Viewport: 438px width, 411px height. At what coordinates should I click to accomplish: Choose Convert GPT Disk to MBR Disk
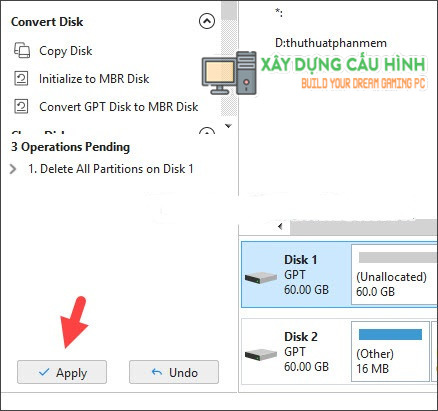pyautogui.click(x=119, y=107)
